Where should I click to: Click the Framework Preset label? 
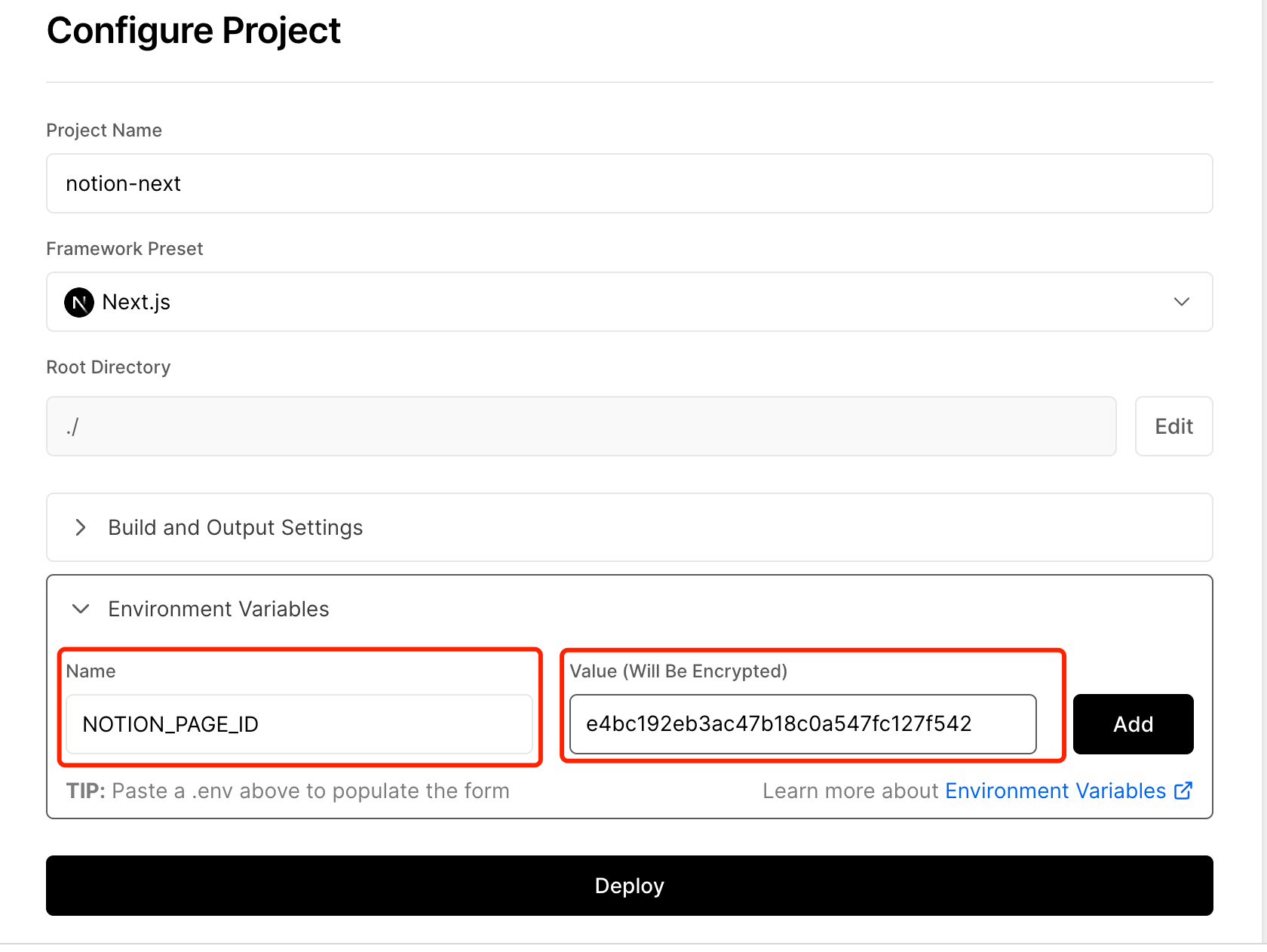click(x=124, y=249)
